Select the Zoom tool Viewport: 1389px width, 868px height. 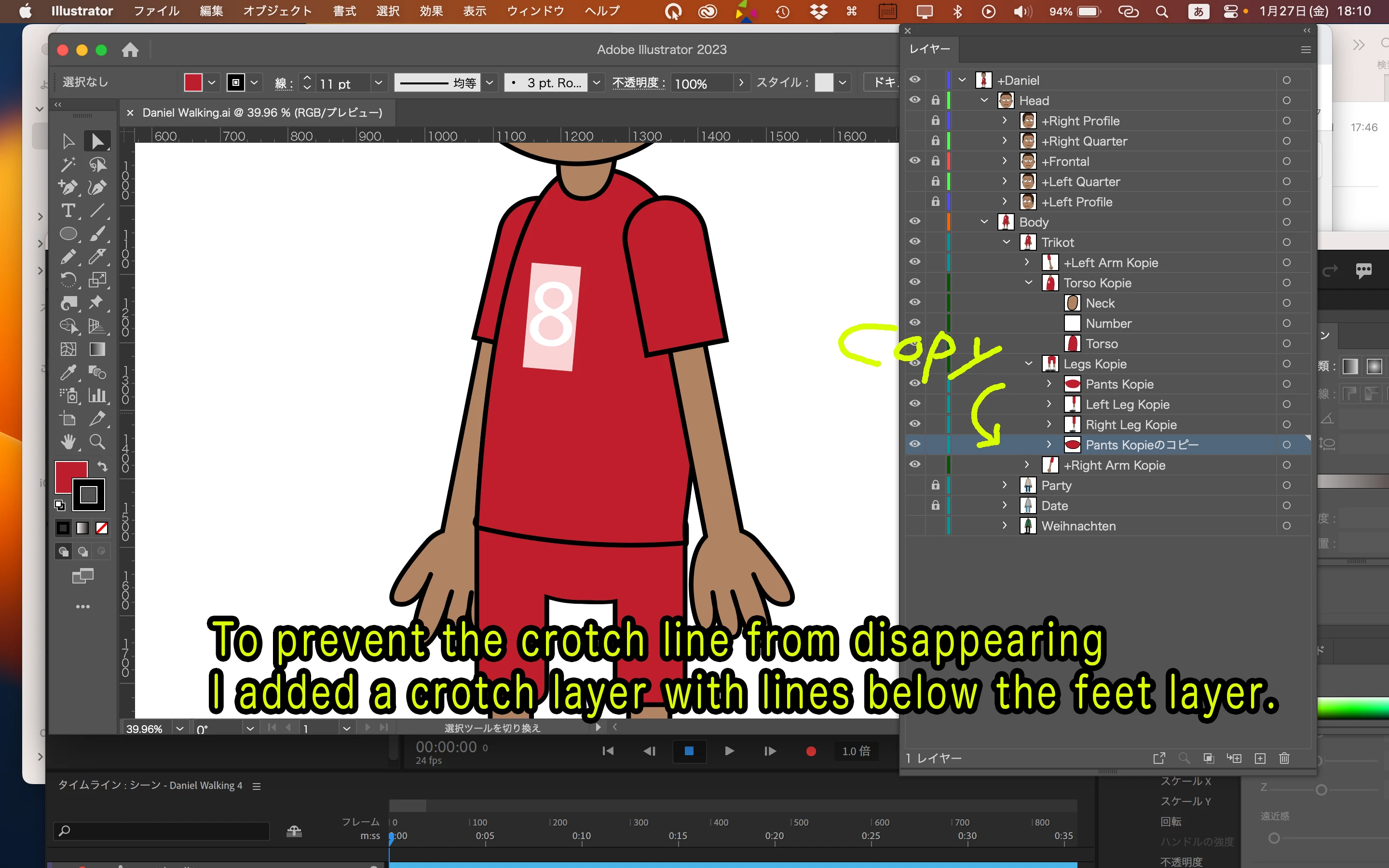tap(97, 441)
